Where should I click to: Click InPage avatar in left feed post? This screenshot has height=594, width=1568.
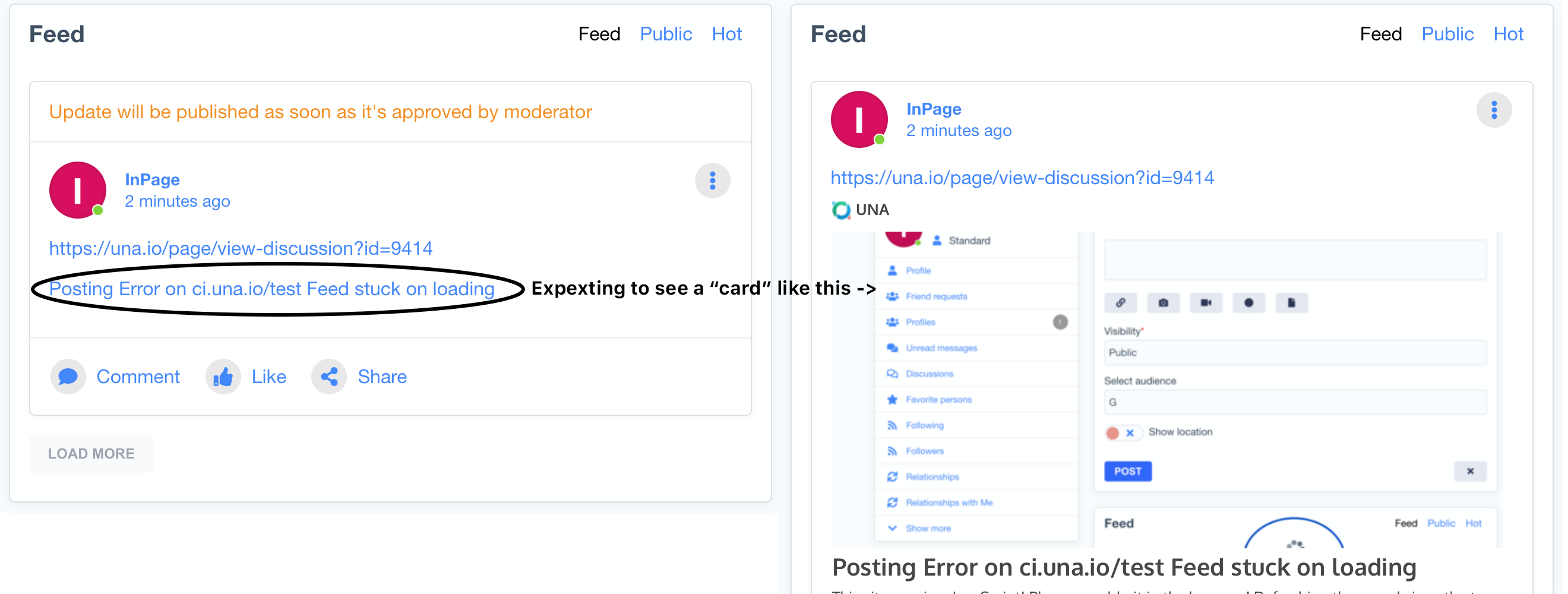click(x=77, y=190)
